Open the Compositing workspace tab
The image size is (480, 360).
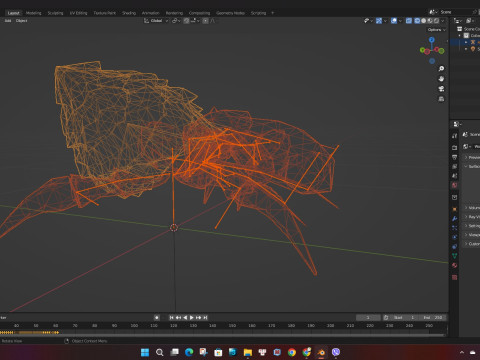coord(199,13)
